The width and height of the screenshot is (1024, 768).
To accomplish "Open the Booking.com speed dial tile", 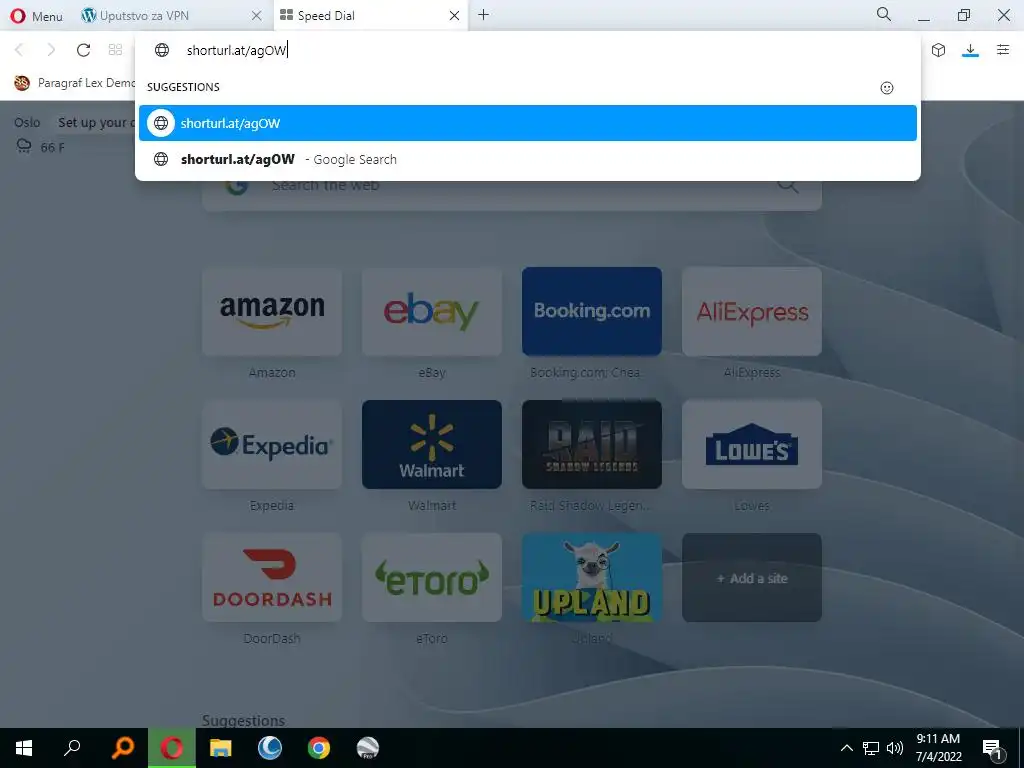I will tap(592, 312).
